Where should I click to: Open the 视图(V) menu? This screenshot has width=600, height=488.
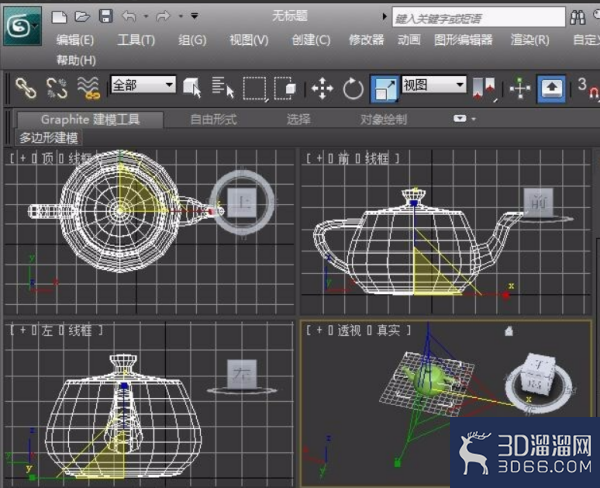[249, 40]
